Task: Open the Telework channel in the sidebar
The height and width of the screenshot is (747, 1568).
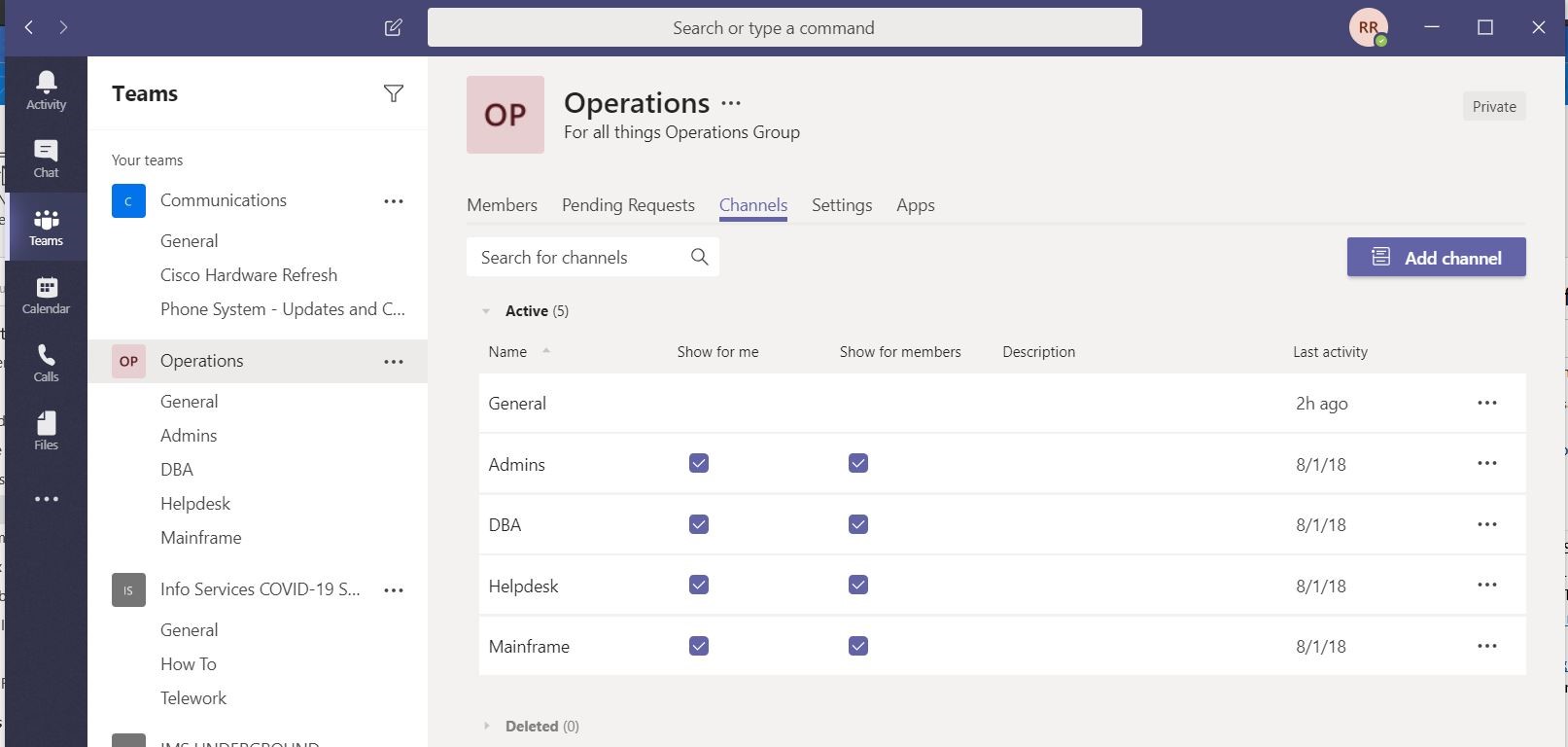Action: tap(193, 698)
